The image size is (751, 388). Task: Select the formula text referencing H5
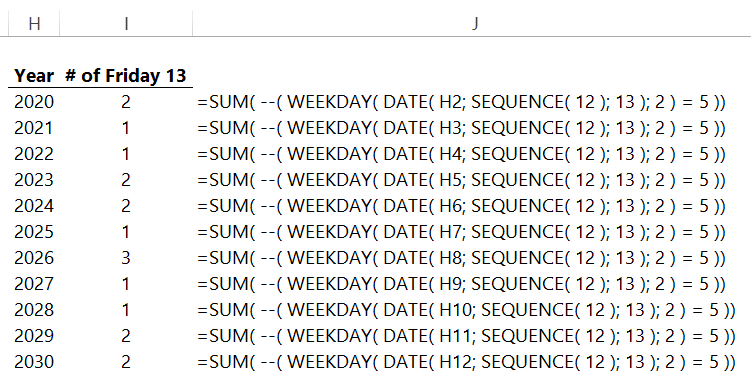point(461,180)
